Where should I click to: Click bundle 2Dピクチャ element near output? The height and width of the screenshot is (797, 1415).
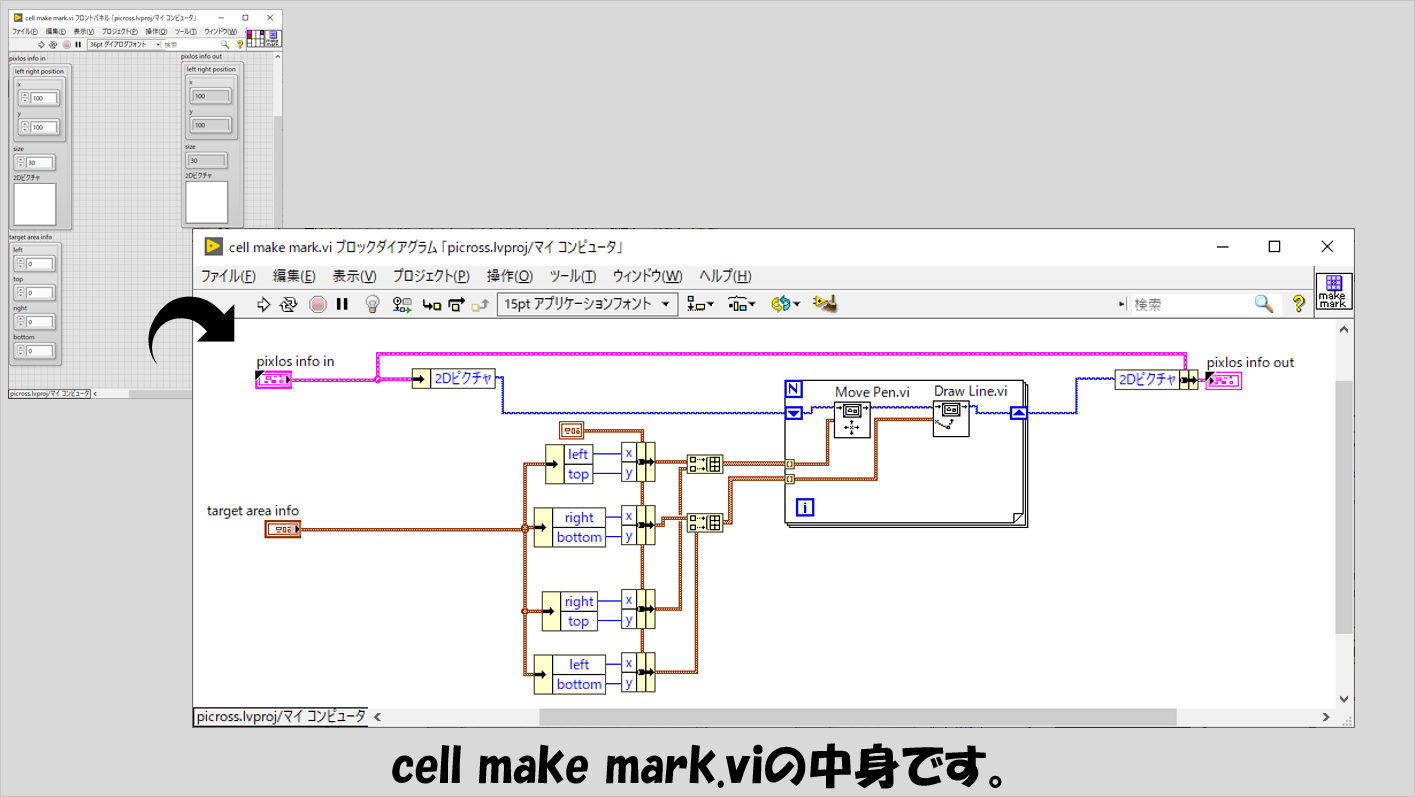point(1146,379)
